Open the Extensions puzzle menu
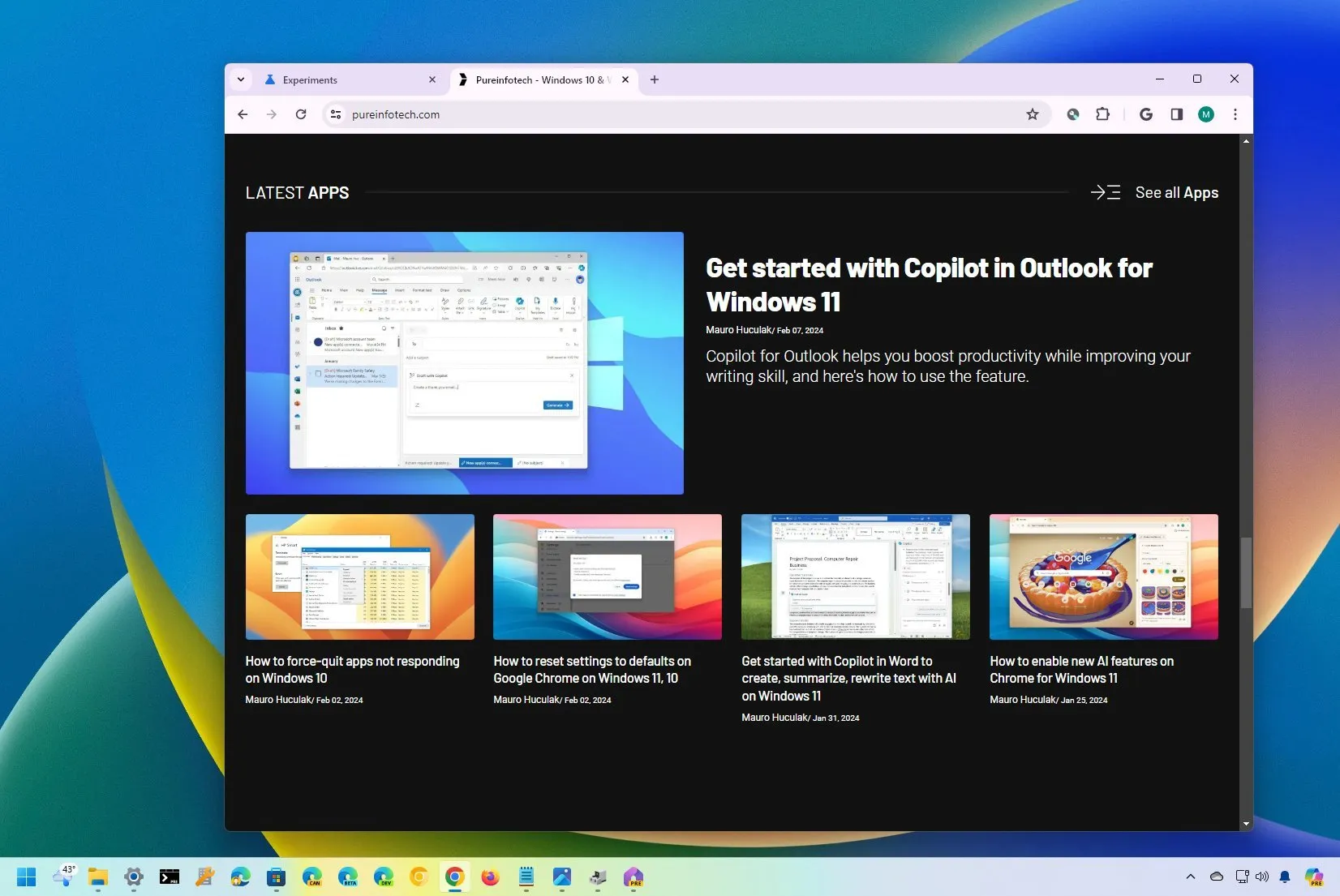The image size is (1340, 896). point(1102,114)
